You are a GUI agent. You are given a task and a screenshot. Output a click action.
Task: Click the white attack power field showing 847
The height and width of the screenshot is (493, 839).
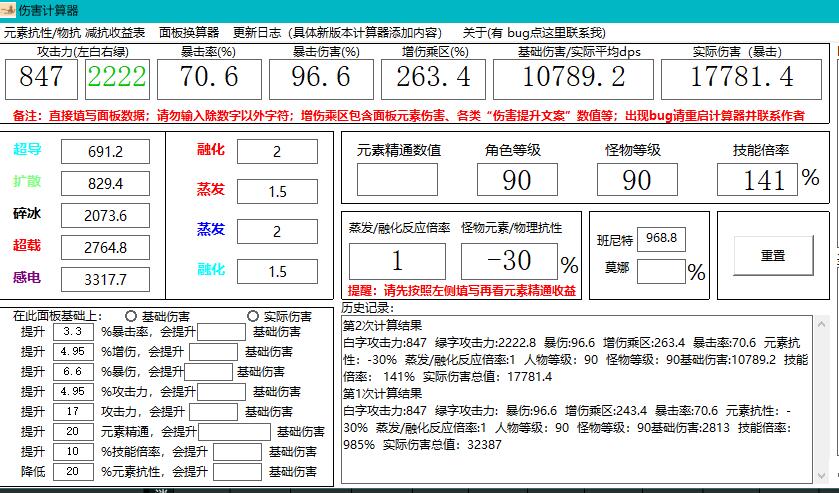tap(41, 79)
